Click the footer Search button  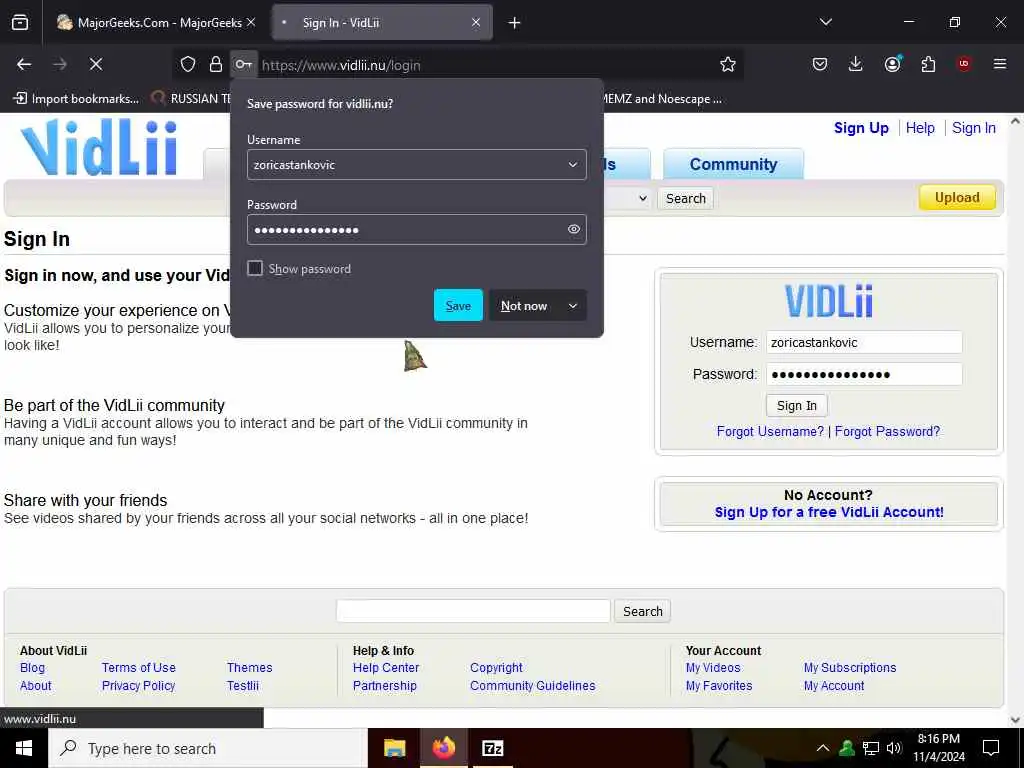click(x=642, y=611)
